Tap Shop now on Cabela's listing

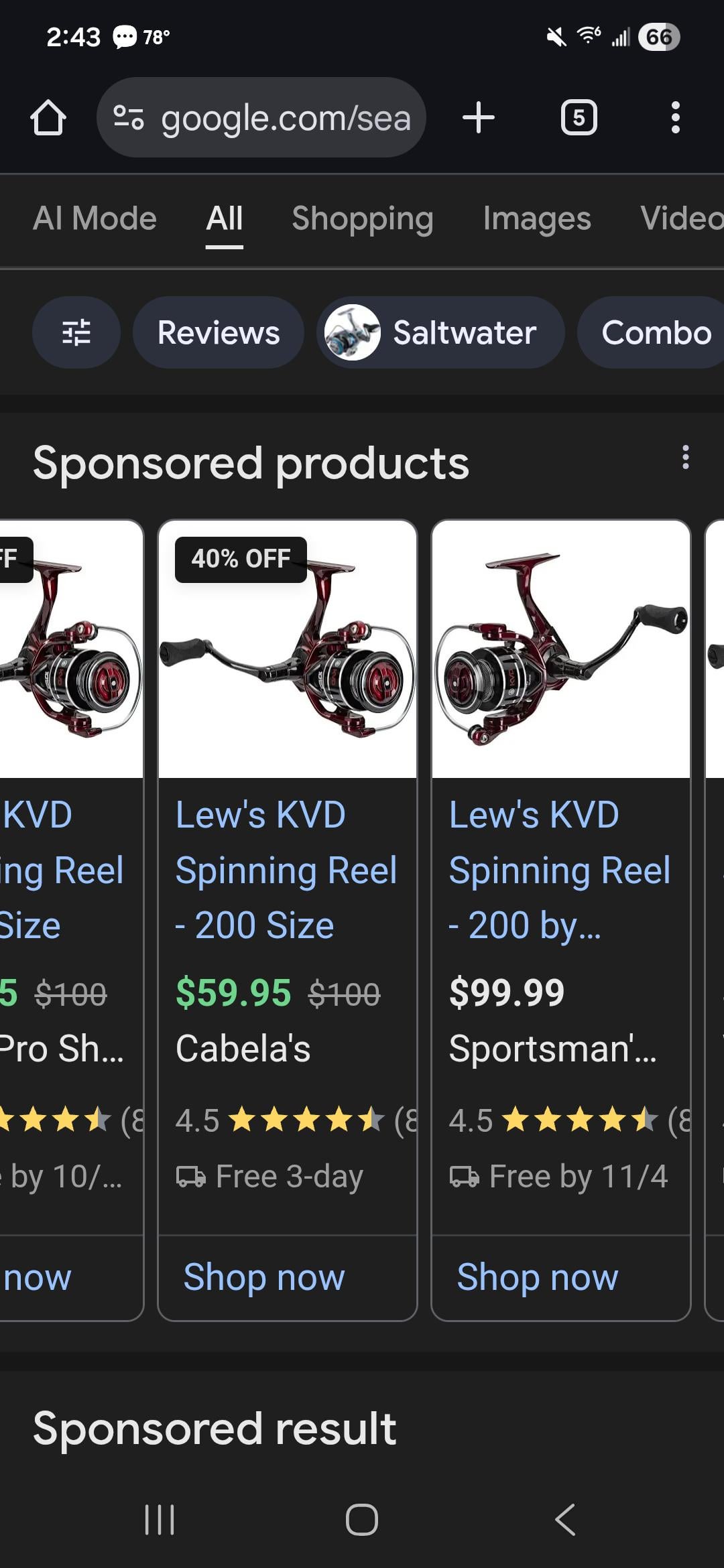tap(264, 1277)
